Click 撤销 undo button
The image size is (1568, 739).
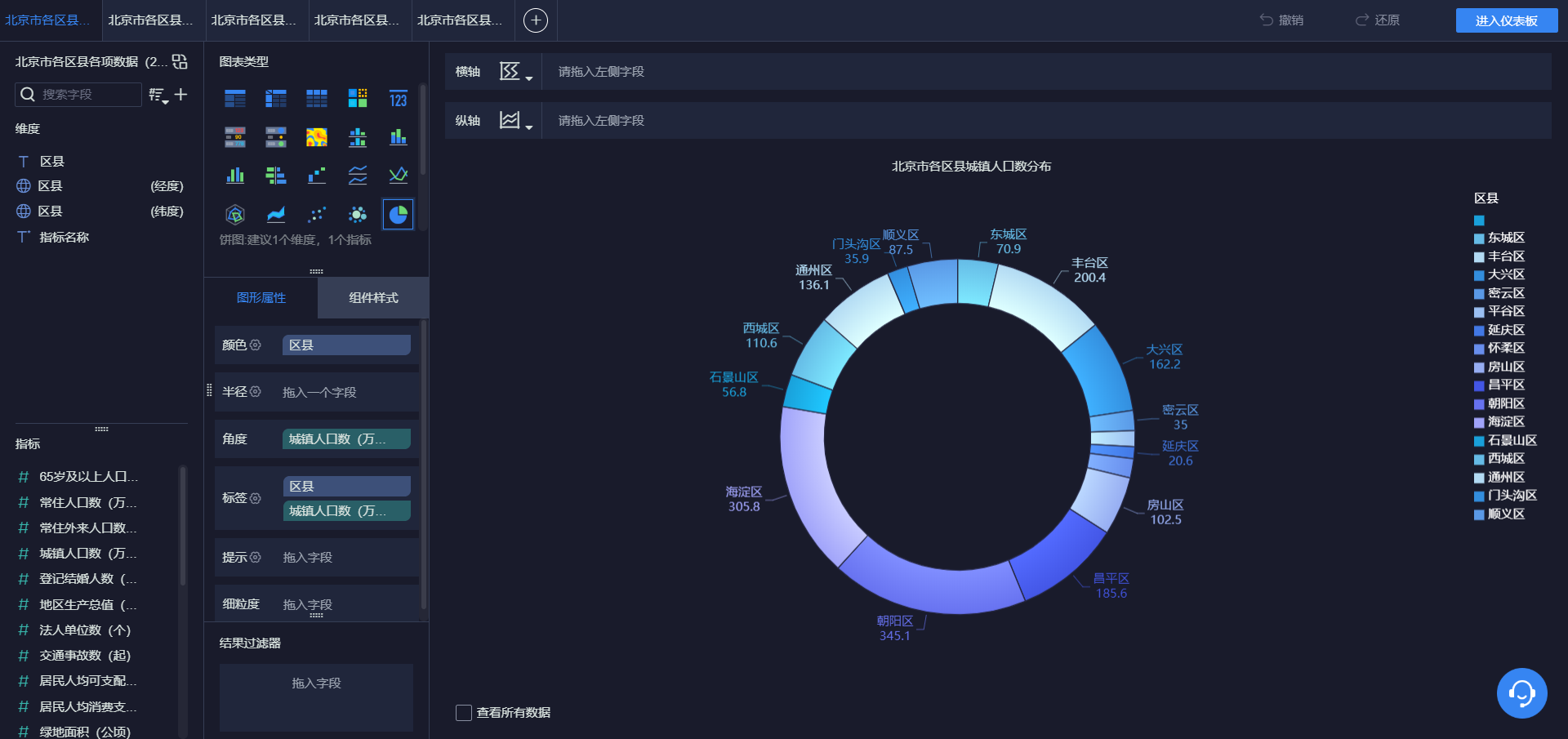coord(1281,20)
